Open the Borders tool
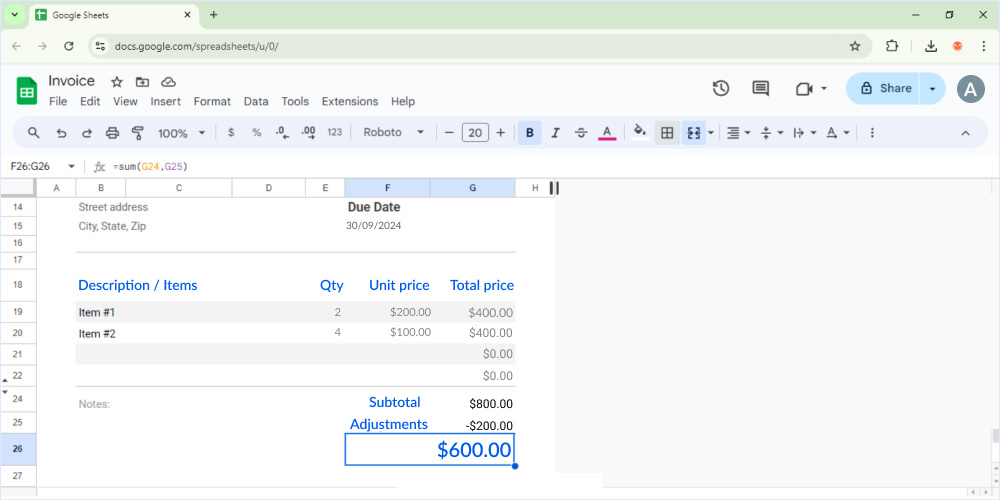 tap(667, 133)
